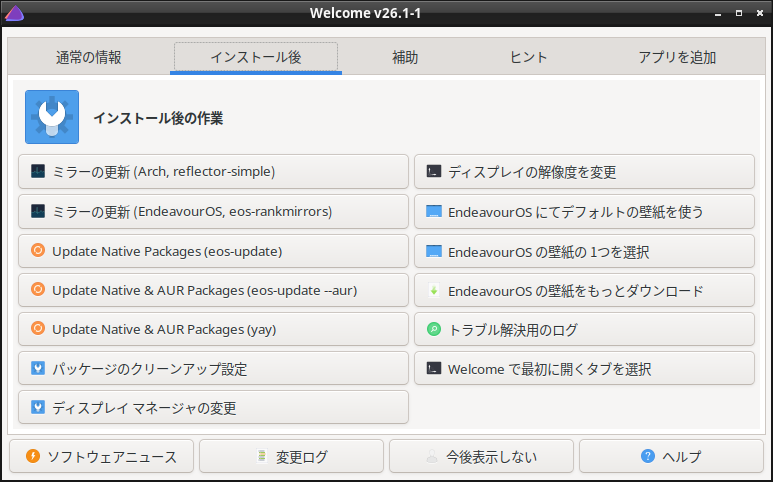Click the package cleanup settings icon
Screen dimensions: 773x482
[38, 369]
